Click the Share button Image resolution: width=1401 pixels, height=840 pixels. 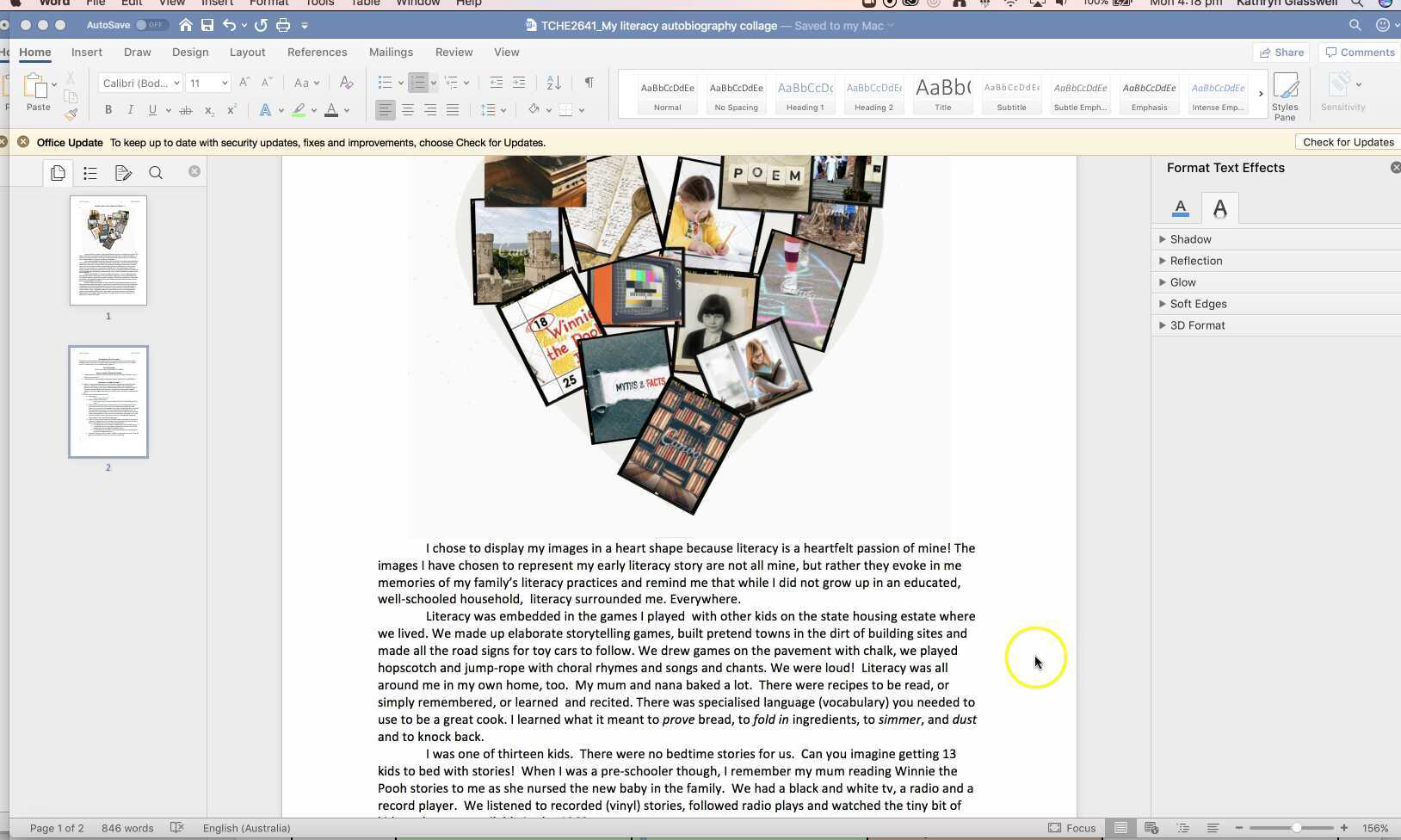pyautogui.click(x=1282, y=52)
